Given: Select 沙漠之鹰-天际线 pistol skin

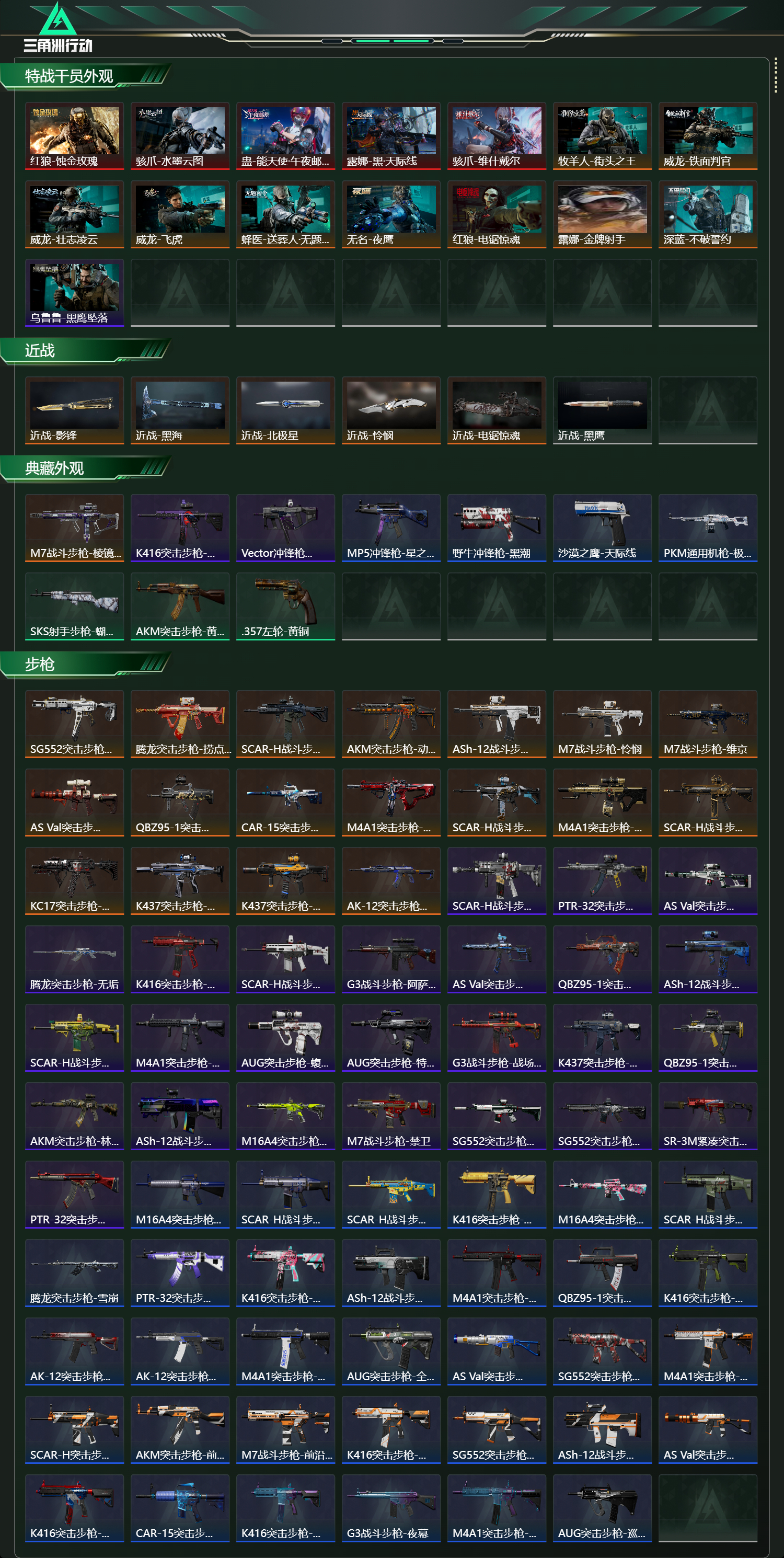Looking at the screenshot, I should tap(602, 528).
